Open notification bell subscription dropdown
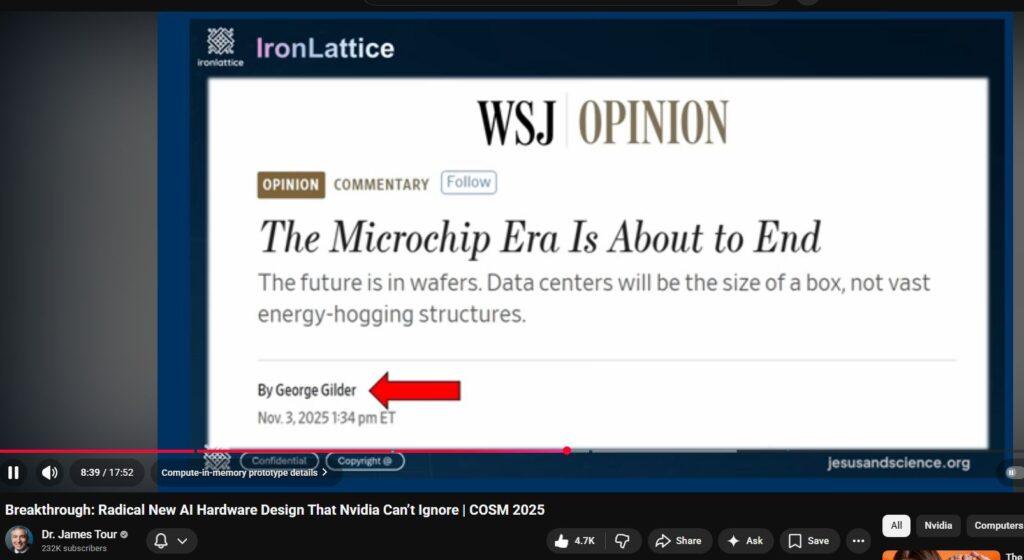 (x=170, y=541)
